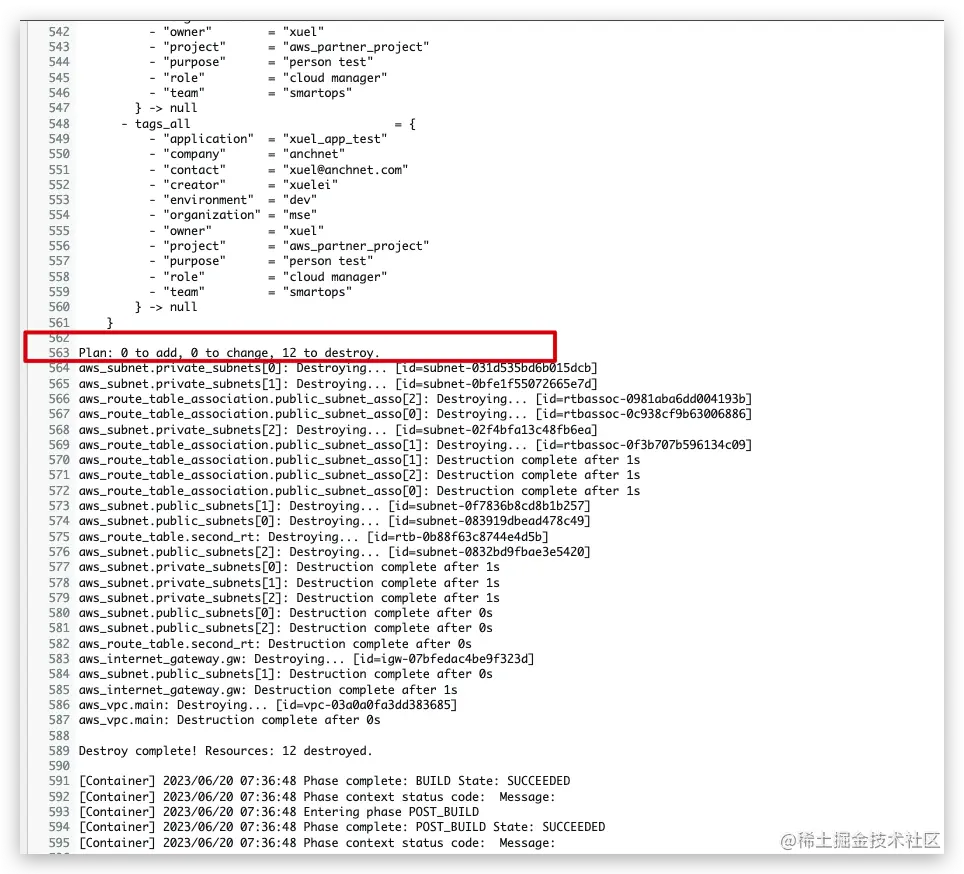The image size is (964, 874).
Task: Select line 577 private_subnets[0] Destruction complete
Action: coord(289,567)
